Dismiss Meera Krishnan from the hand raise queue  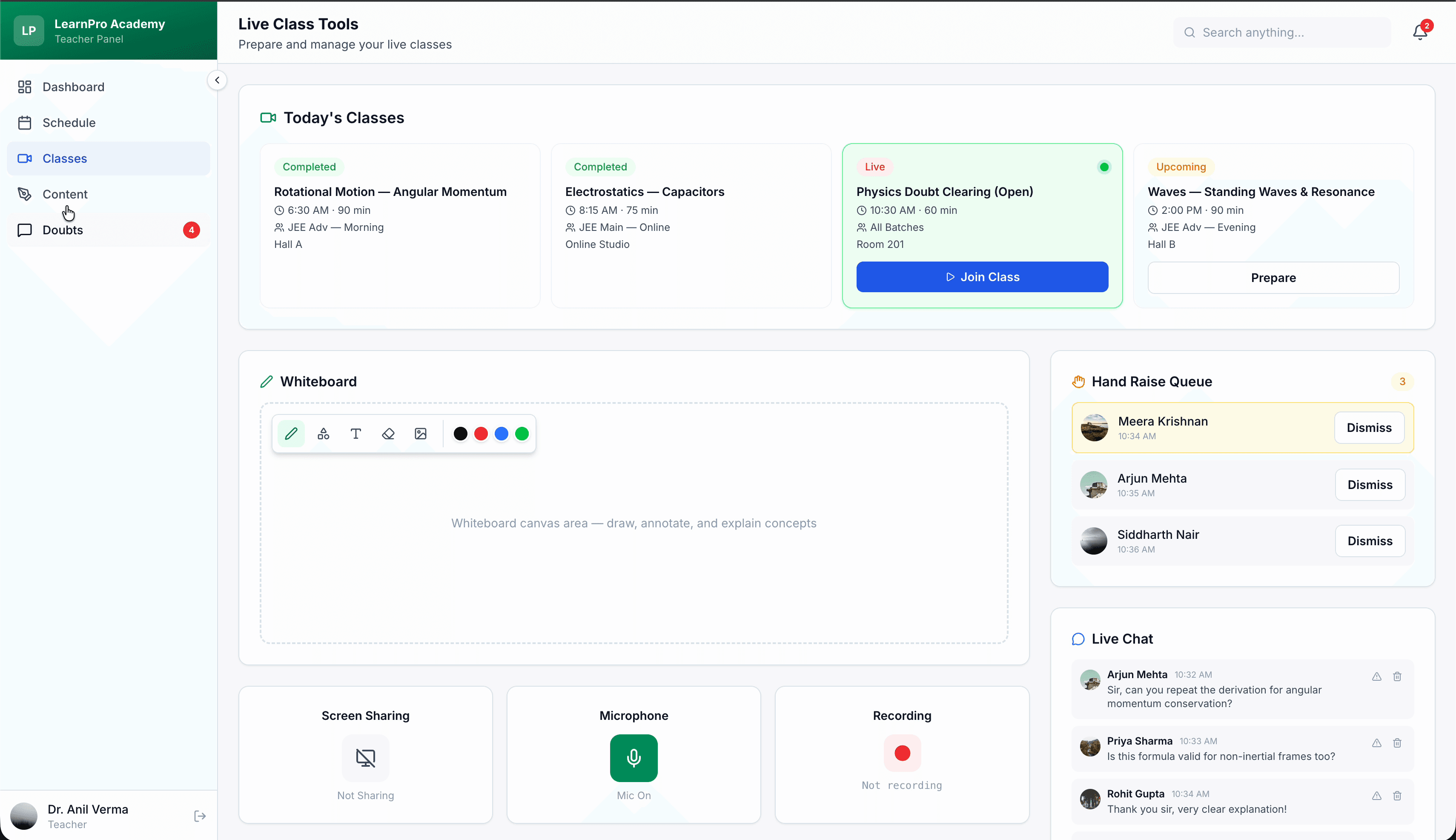coord(1369,428)
